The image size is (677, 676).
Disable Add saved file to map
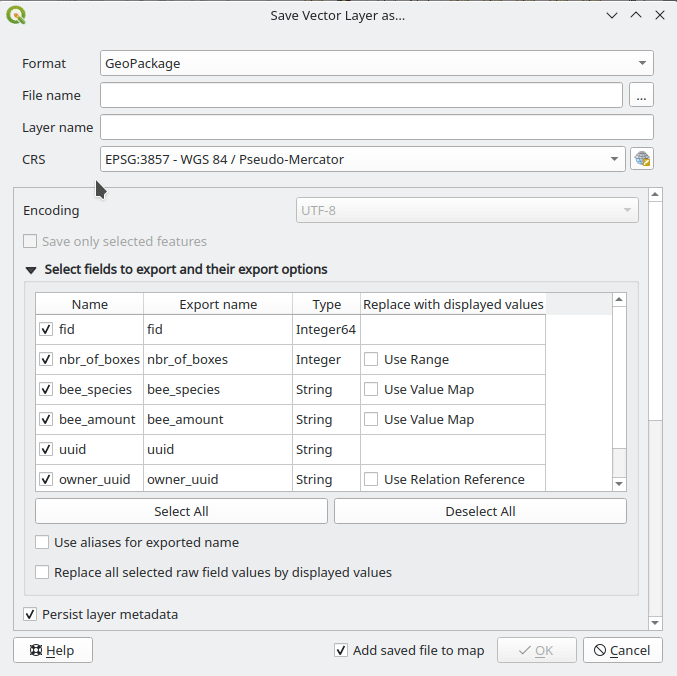(341, 650)
